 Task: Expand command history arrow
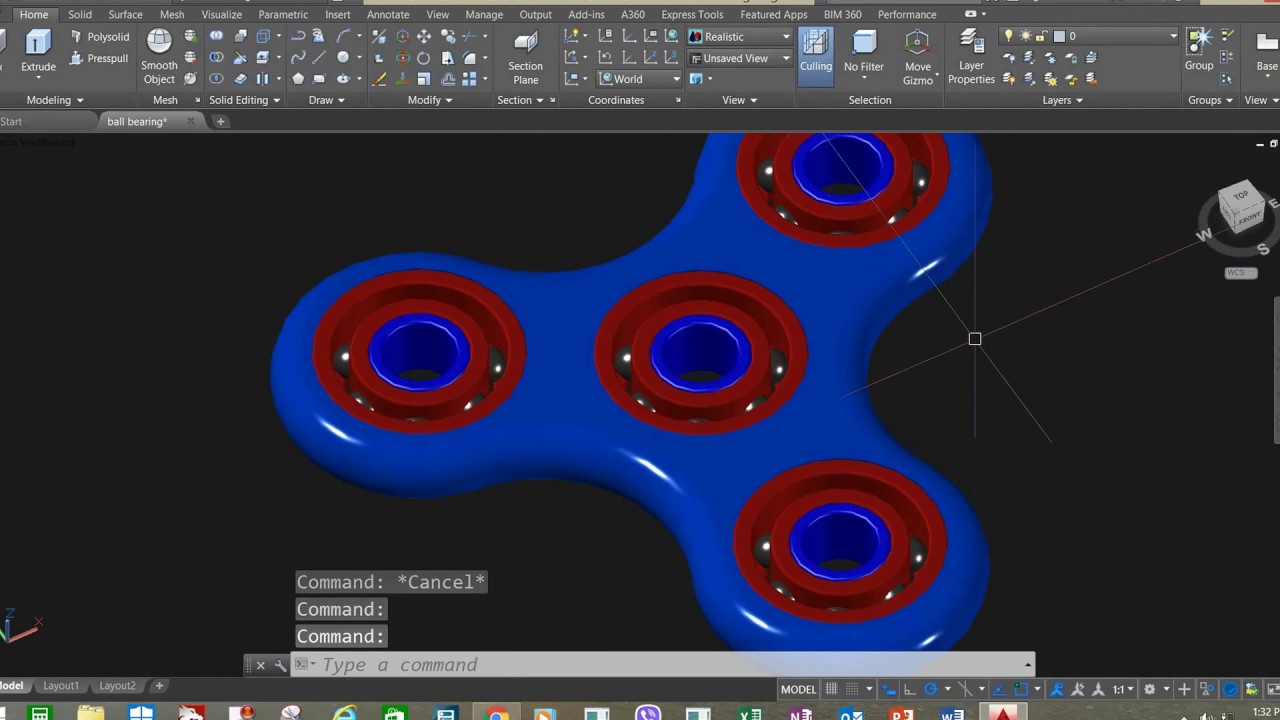(1027, 665)
